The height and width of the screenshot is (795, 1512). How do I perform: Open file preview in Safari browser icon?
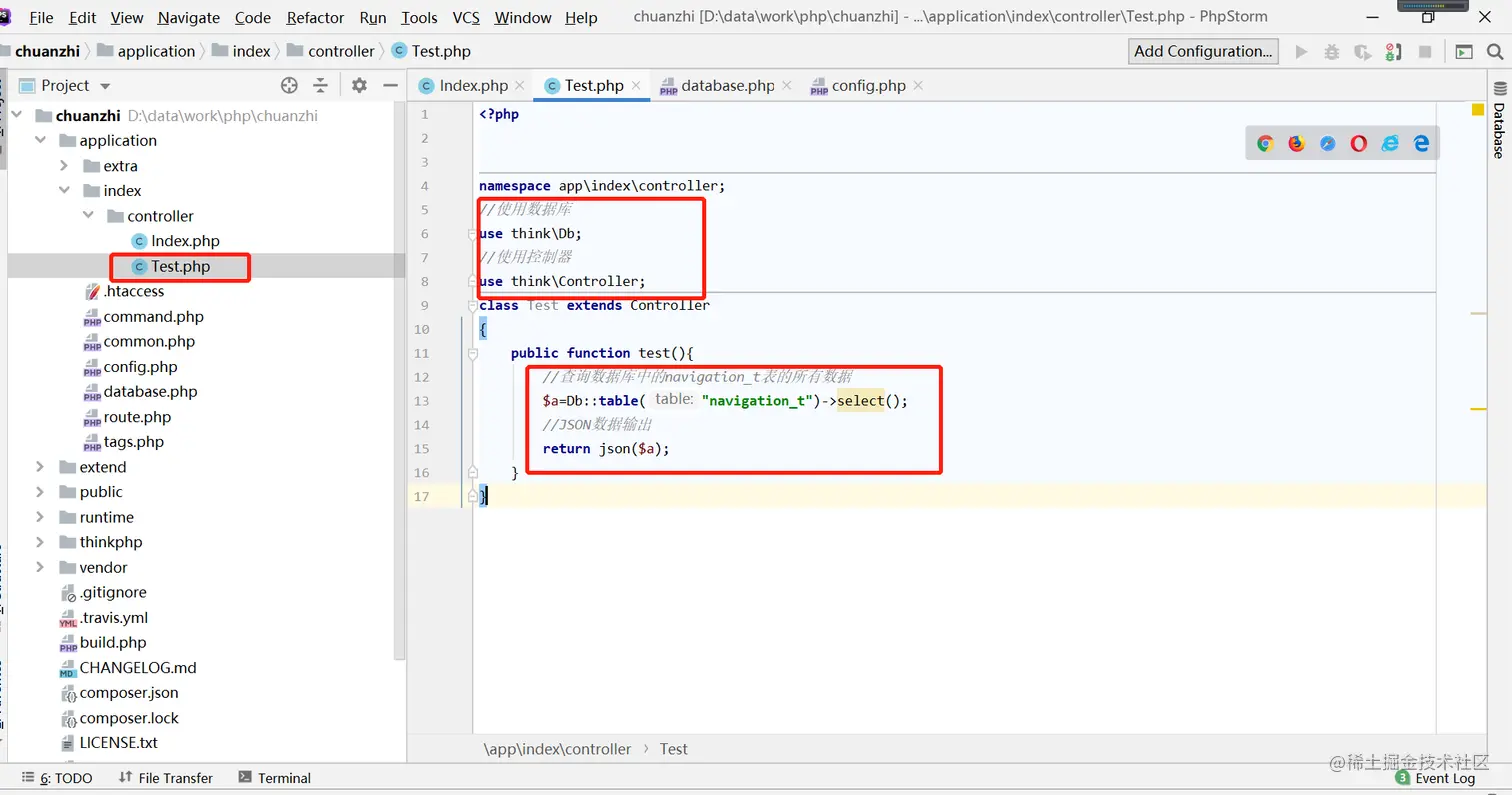click(1328, 144)
